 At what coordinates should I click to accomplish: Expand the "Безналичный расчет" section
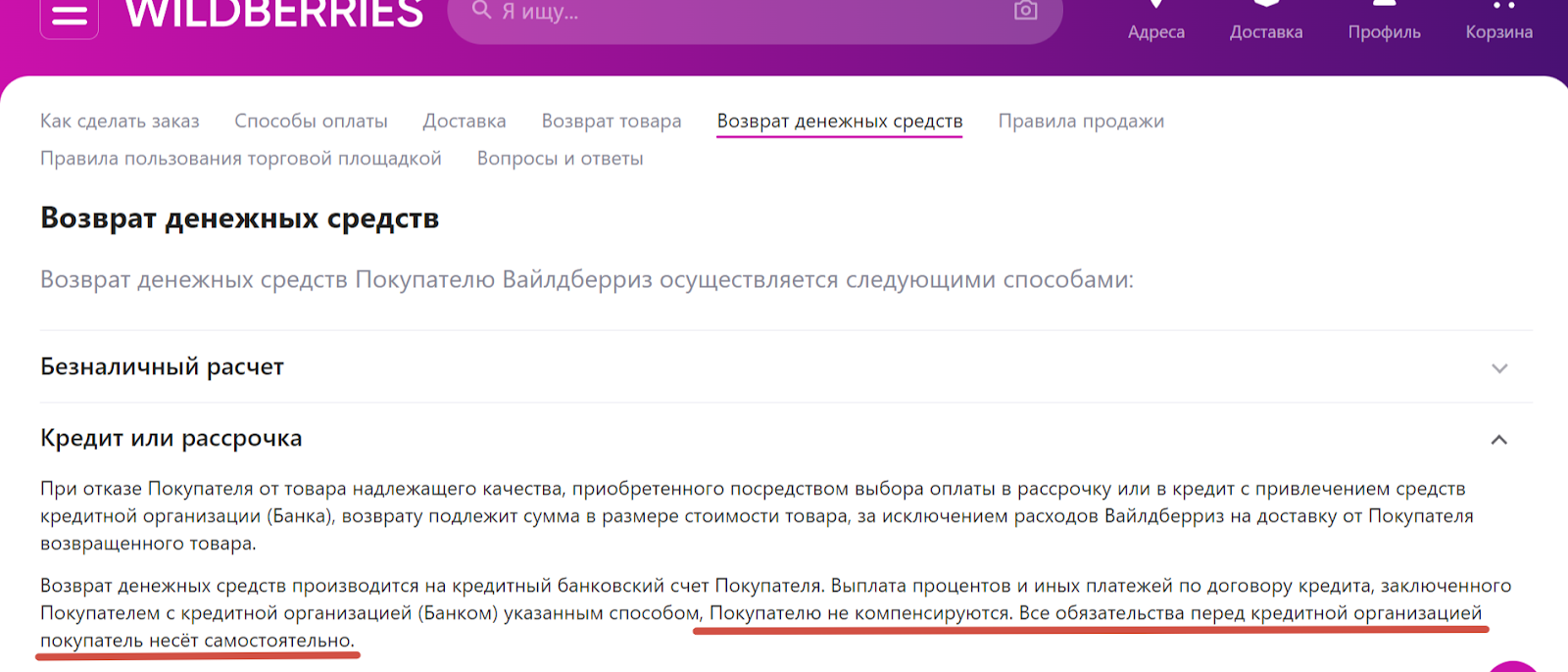coord(786,367)
